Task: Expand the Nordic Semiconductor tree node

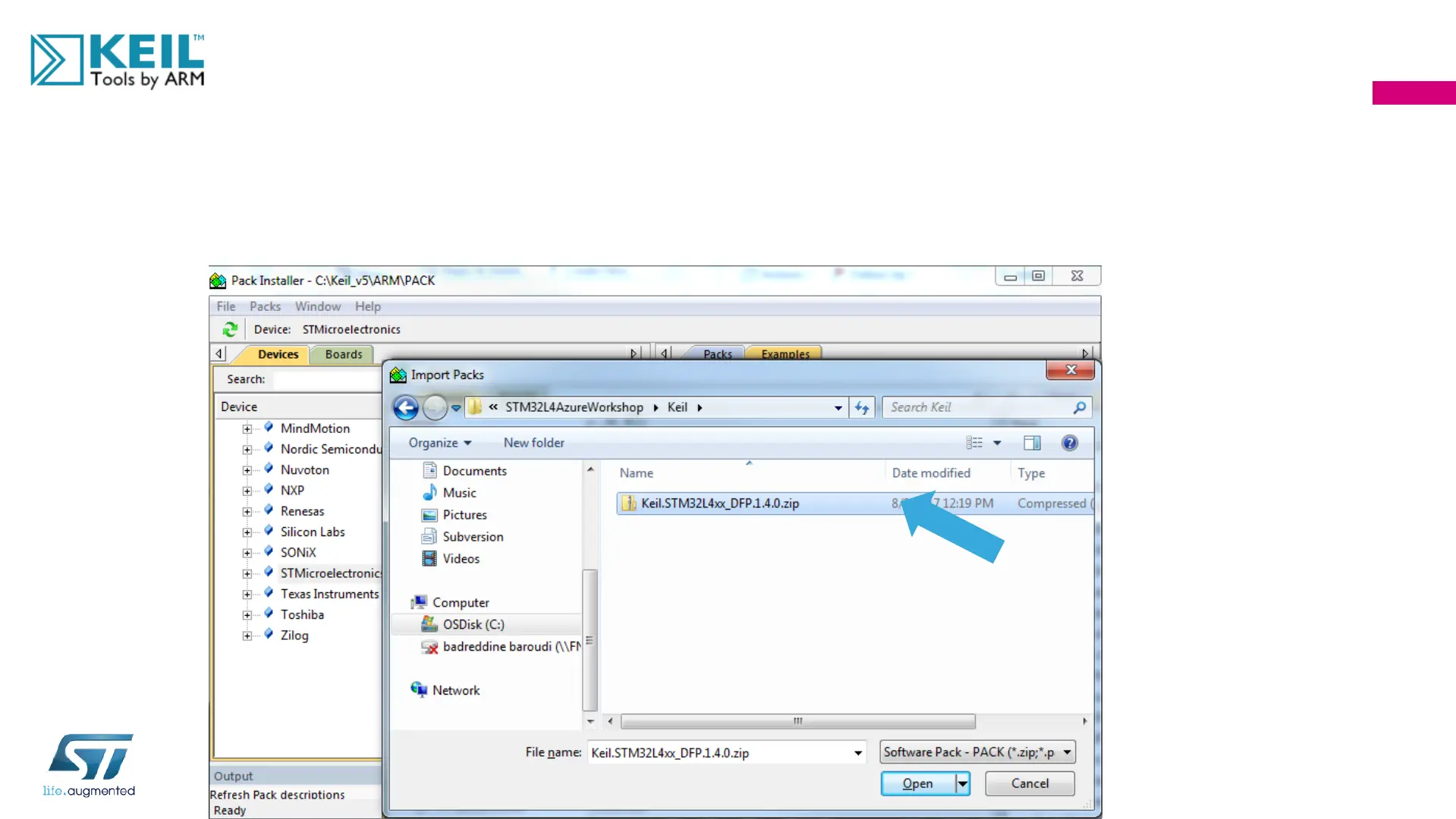Action: click(x=247, y=450)
